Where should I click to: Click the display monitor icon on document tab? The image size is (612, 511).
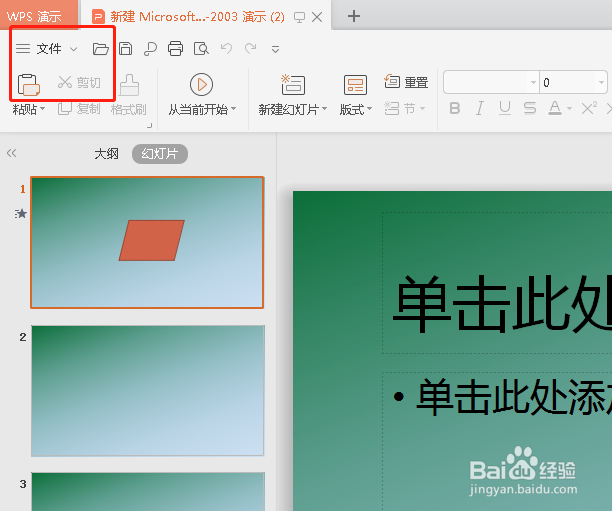(x=299, y=17)
